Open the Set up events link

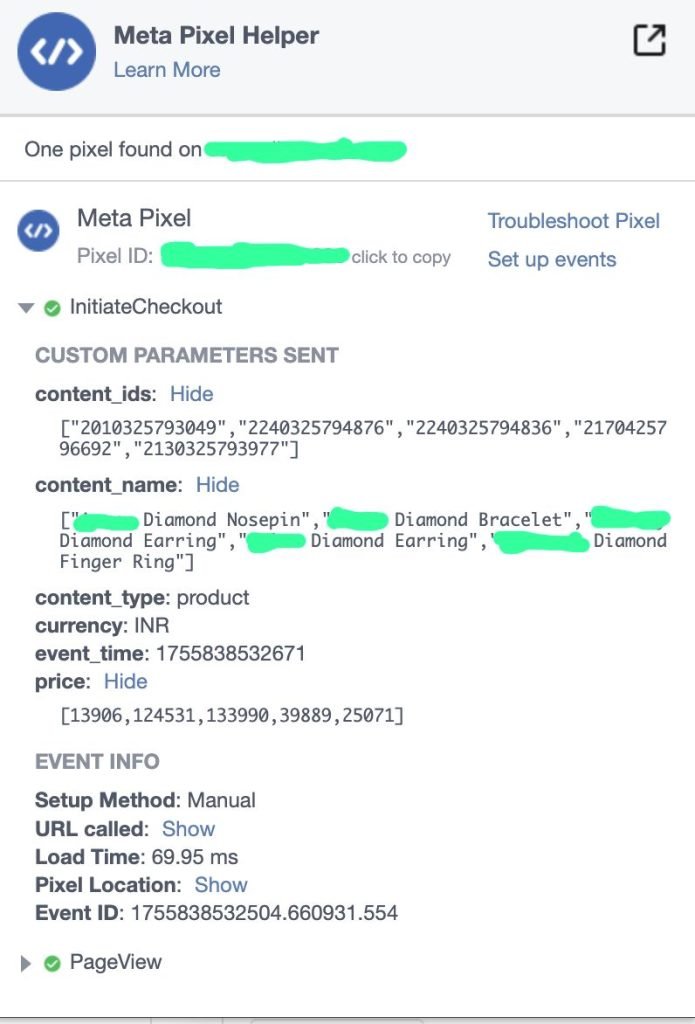click(552, 259)
